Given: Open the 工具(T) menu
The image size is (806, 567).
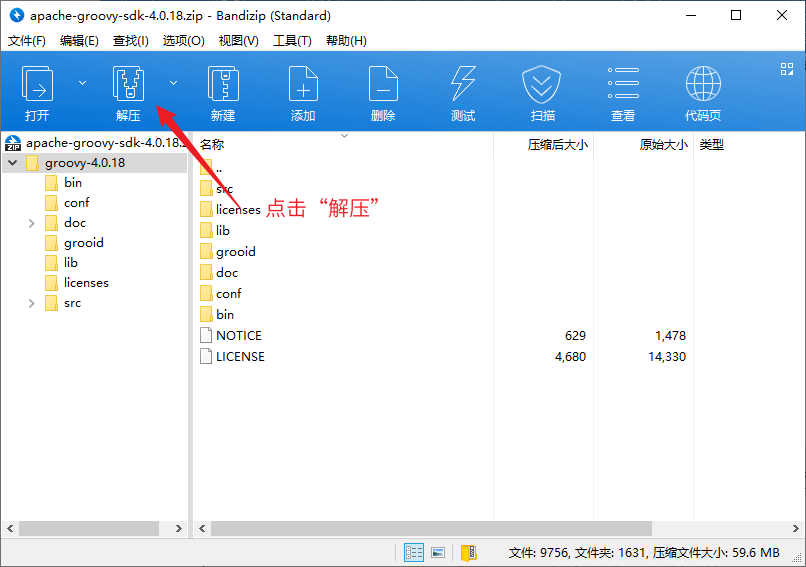Looking at the screenshot, I should click(292, 41).
